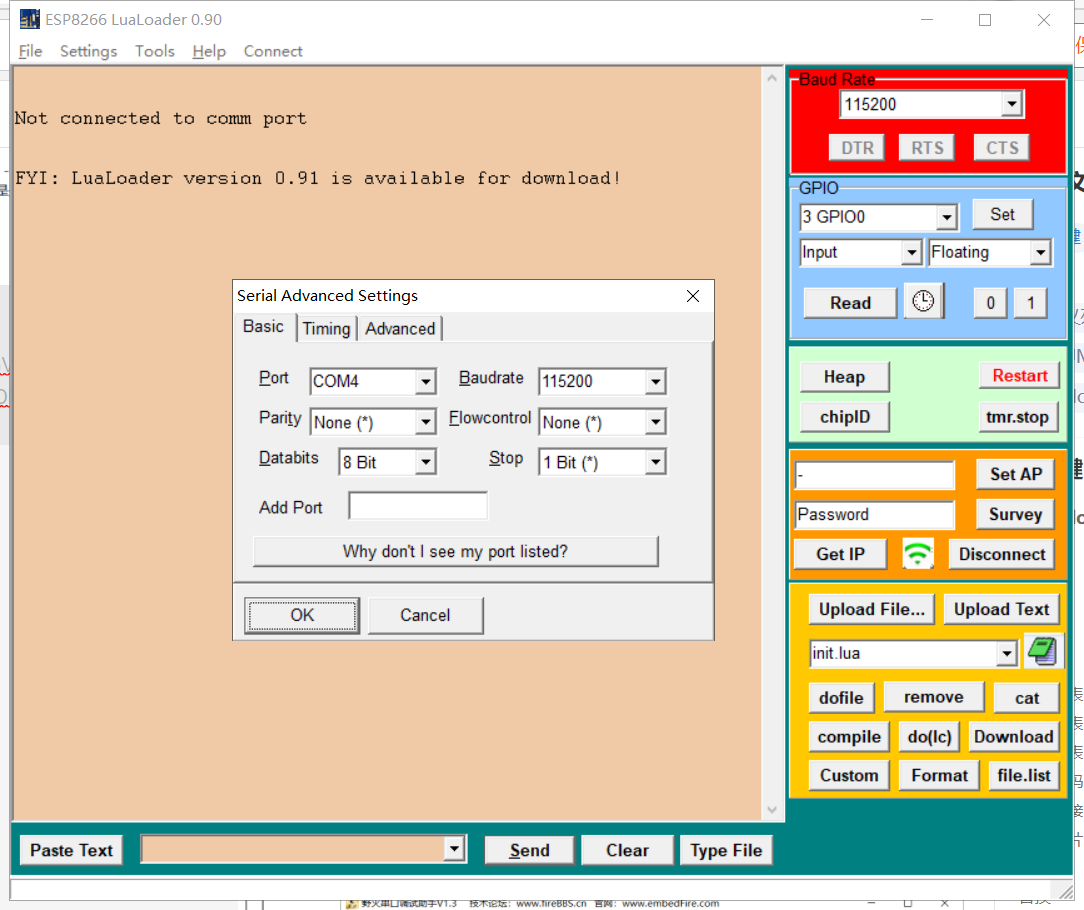Switch to the Timing tab
Screen dimensions: 1084x910
tap(326, 328)
